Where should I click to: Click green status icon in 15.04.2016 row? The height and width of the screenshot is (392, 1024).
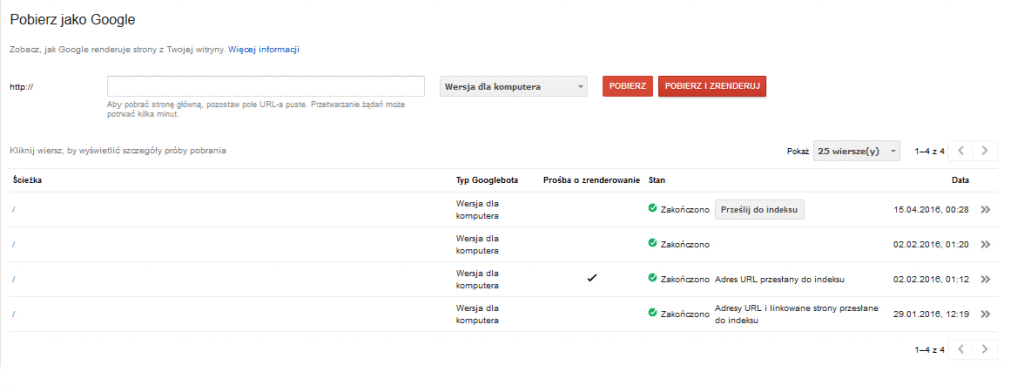coord(652,208)
